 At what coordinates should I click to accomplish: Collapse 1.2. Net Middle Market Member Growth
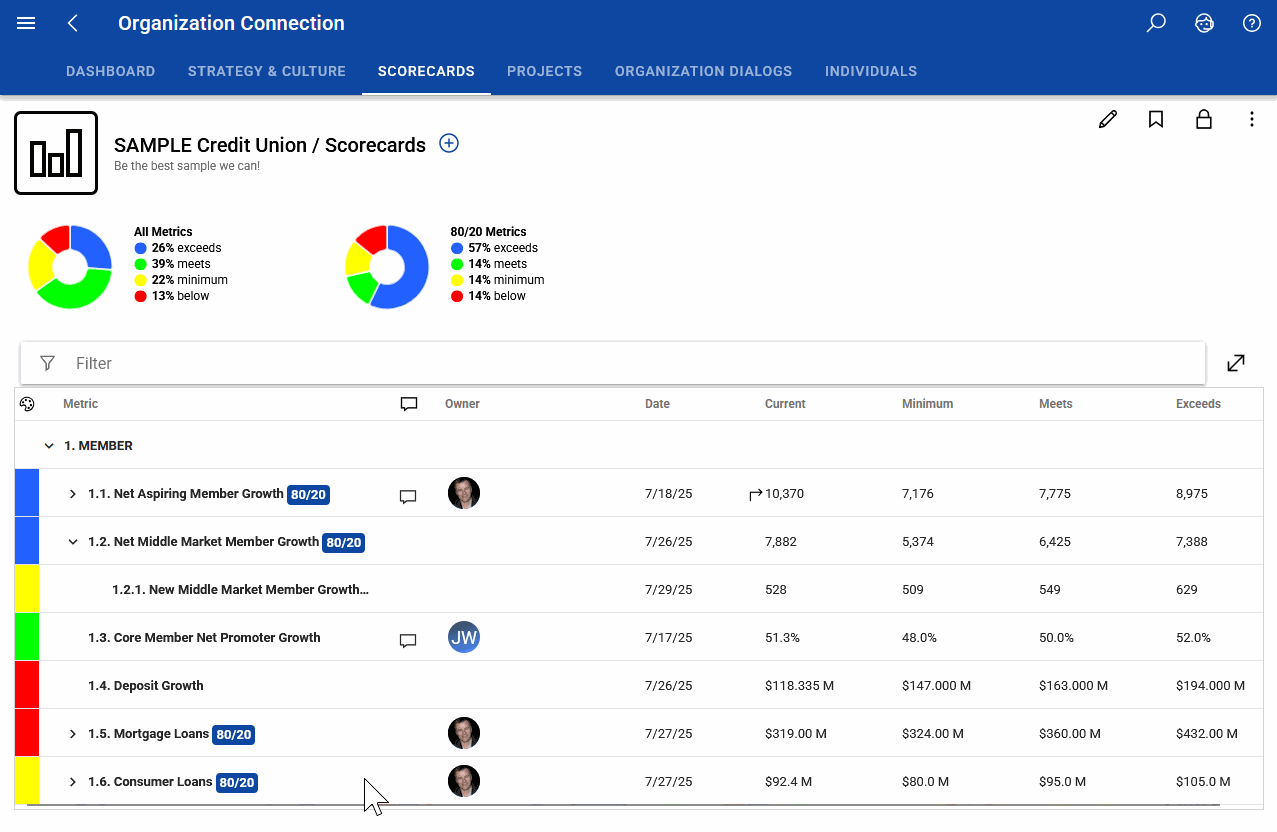[72, 542]
